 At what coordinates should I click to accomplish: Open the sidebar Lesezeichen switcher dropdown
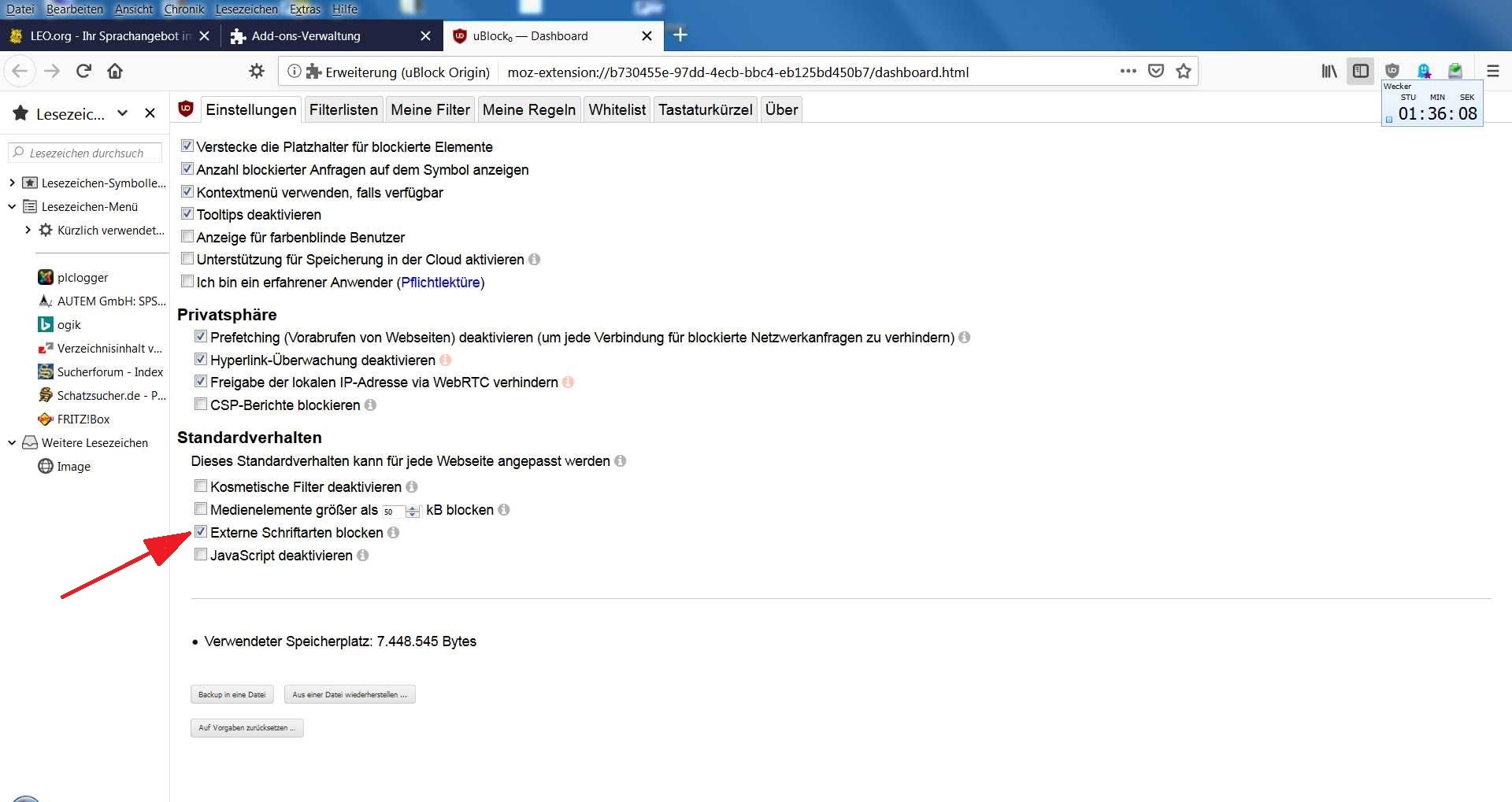click(x=122, y=113)
